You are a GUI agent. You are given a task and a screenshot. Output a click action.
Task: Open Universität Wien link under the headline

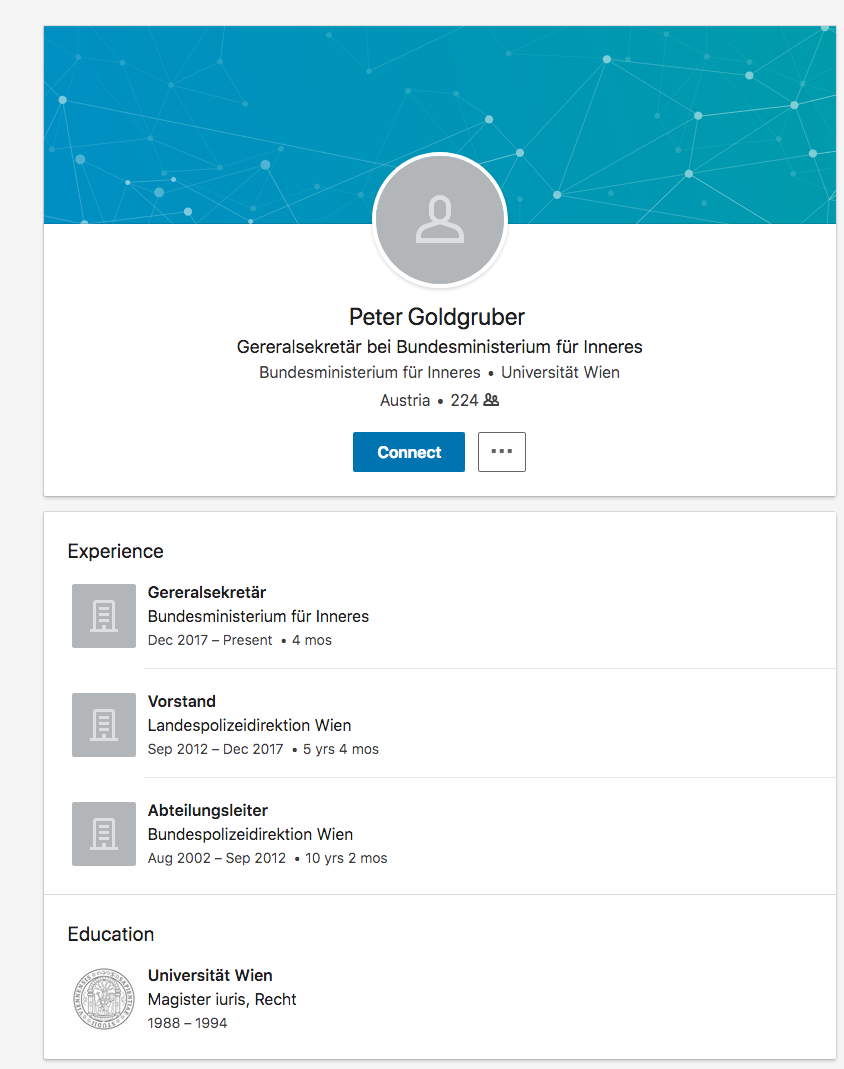coord(560,372)
